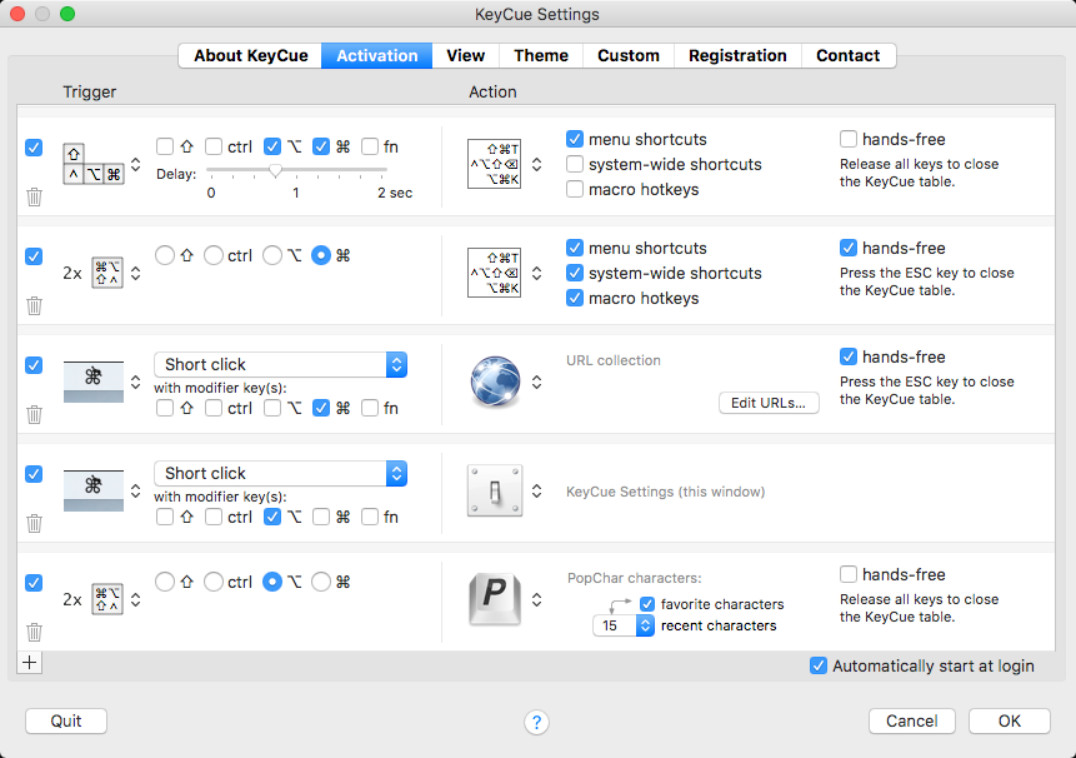Click the 2x double-press key icon in PopChar row
Screen dimensions: 1076x758
(107, 600)
